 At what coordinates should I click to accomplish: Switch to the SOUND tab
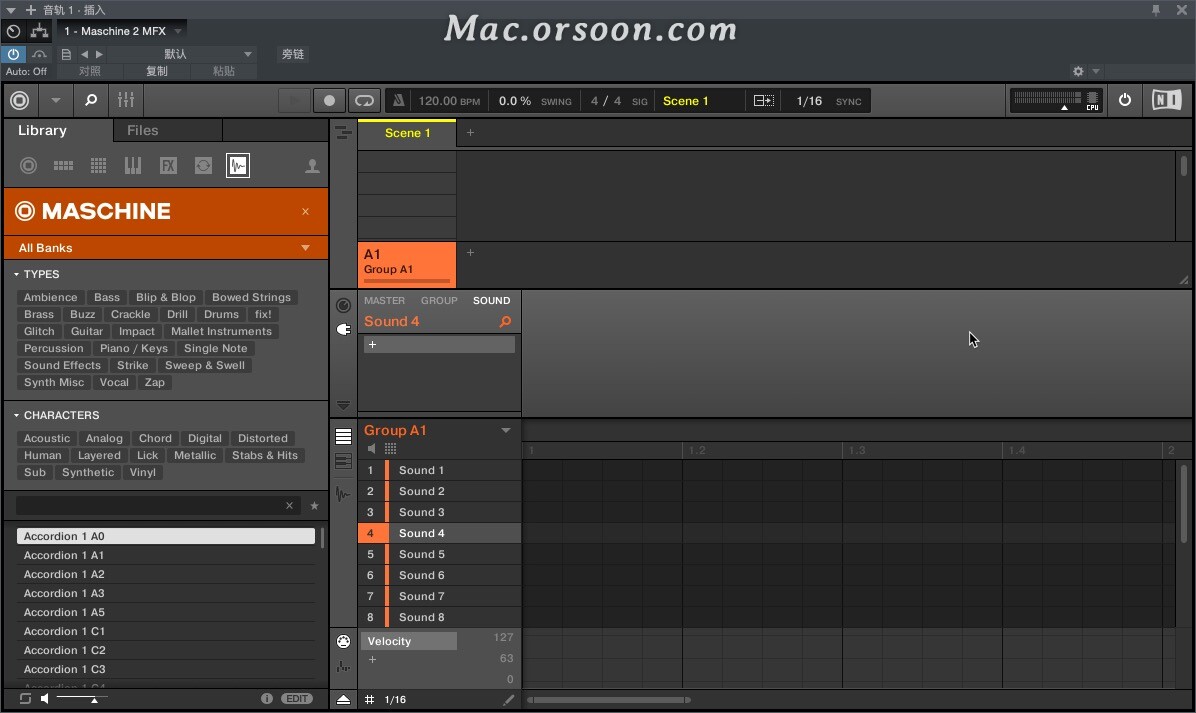[x=491, y=300]
